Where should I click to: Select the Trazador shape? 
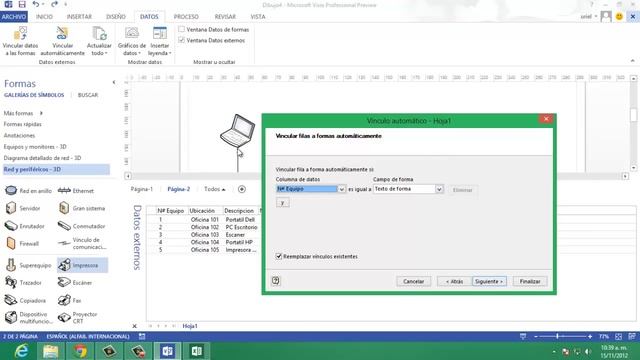[x=23, y=282]
